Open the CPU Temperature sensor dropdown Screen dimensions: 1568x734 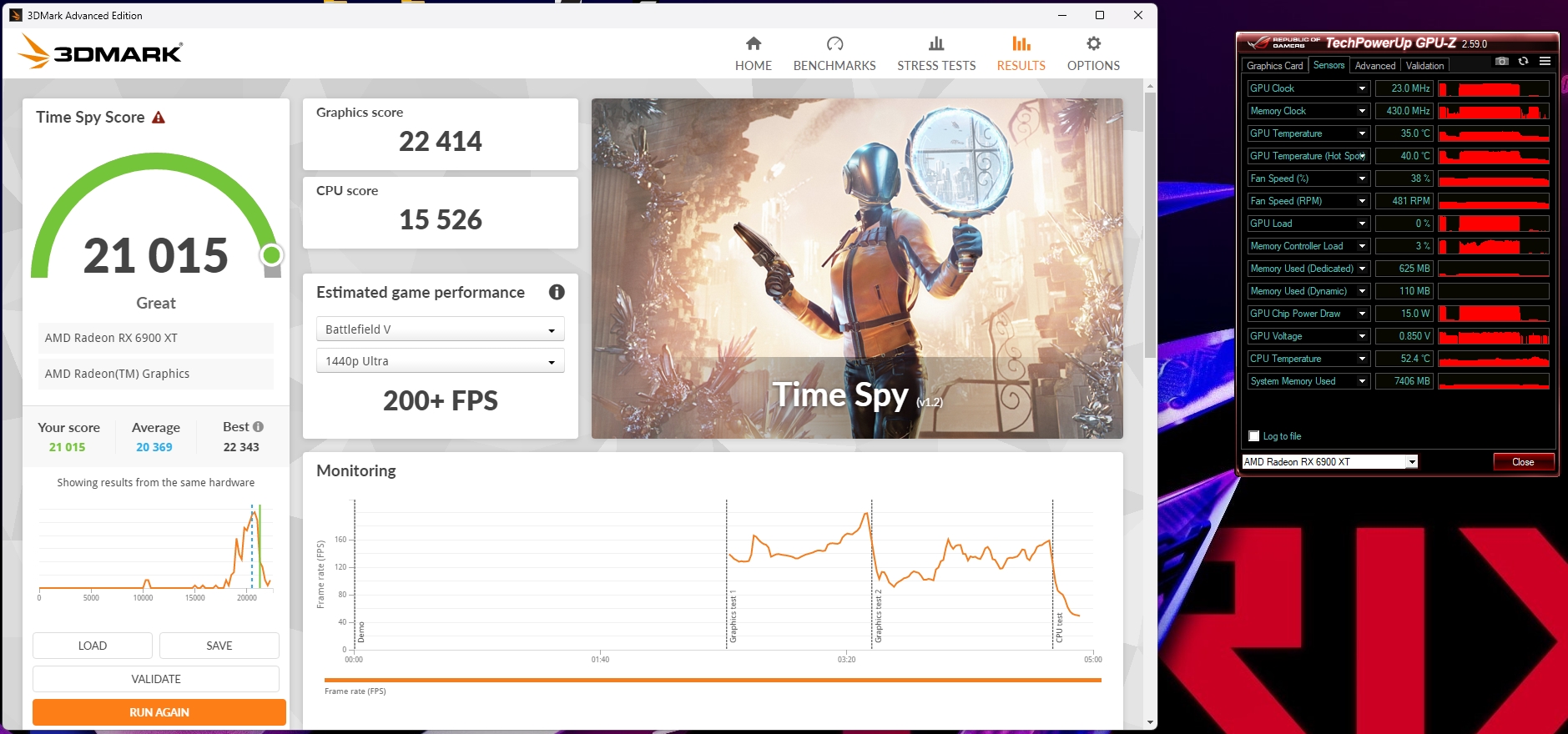[1362, 359]
